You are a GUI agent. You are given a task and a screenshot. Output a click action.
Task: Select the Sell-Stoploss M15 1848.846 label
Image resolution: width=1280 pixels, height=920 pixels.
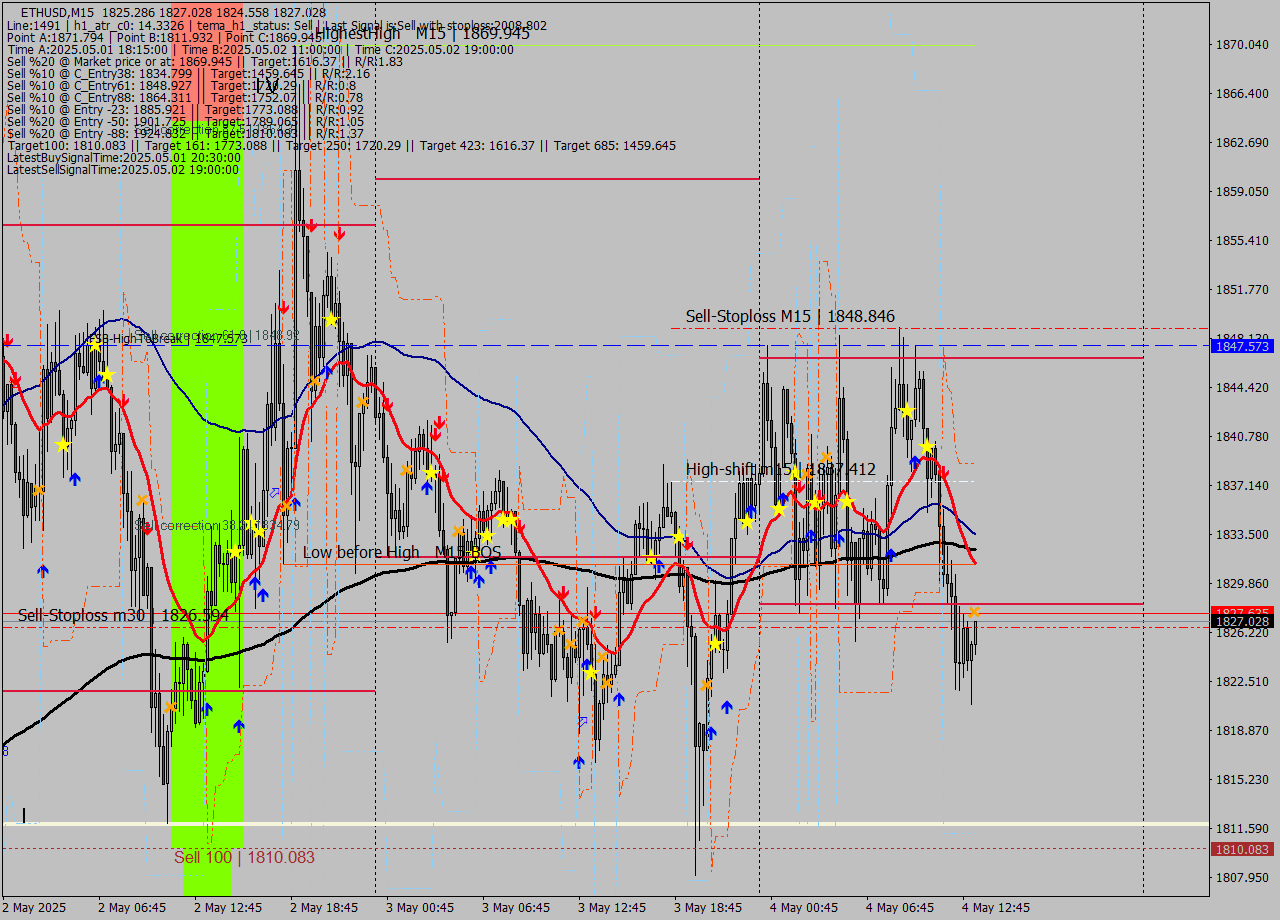tap(790, 317)
